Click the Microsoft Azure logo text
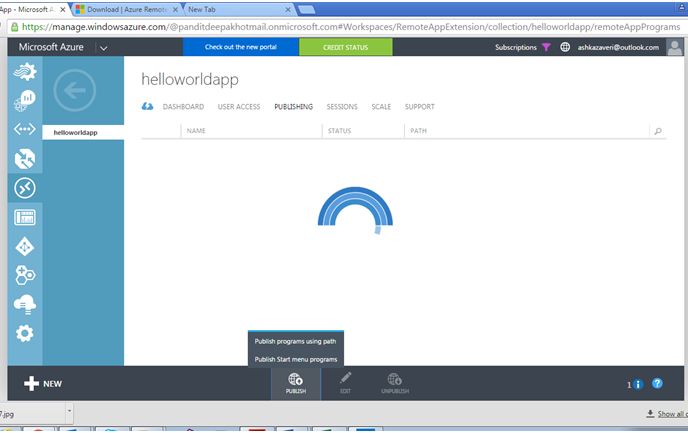Screen dimensions: 688x433 pyautogui.click(x=51, y=47)
